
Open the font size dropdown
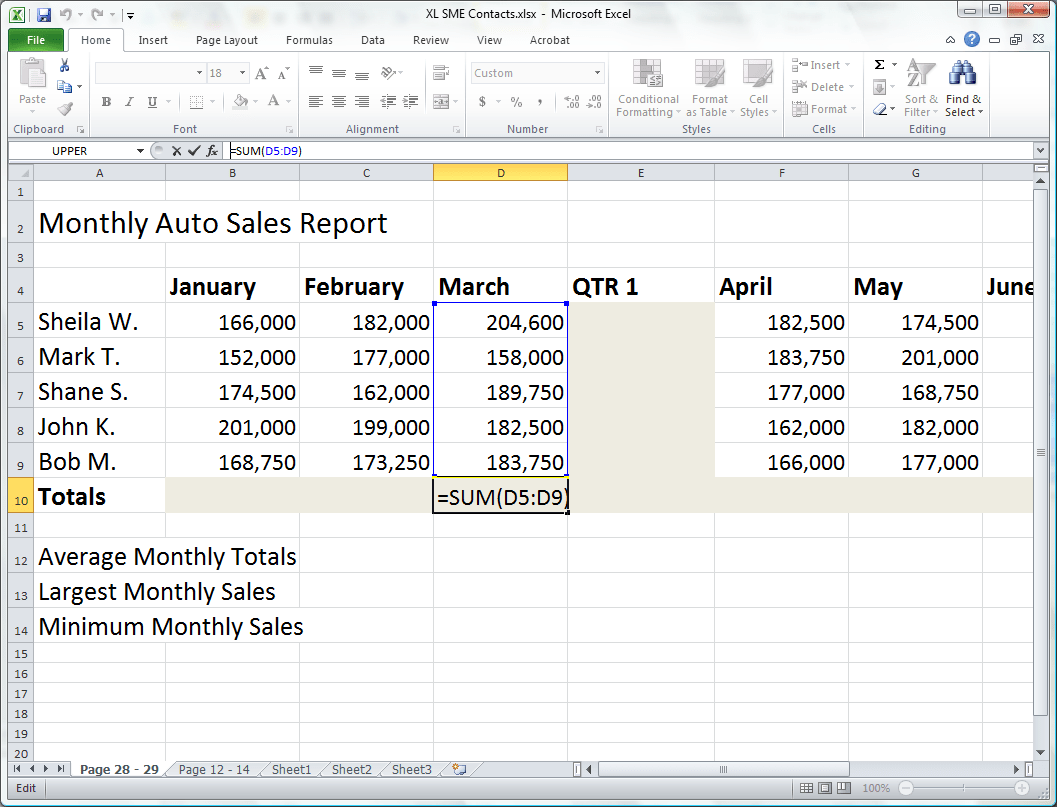242,73
